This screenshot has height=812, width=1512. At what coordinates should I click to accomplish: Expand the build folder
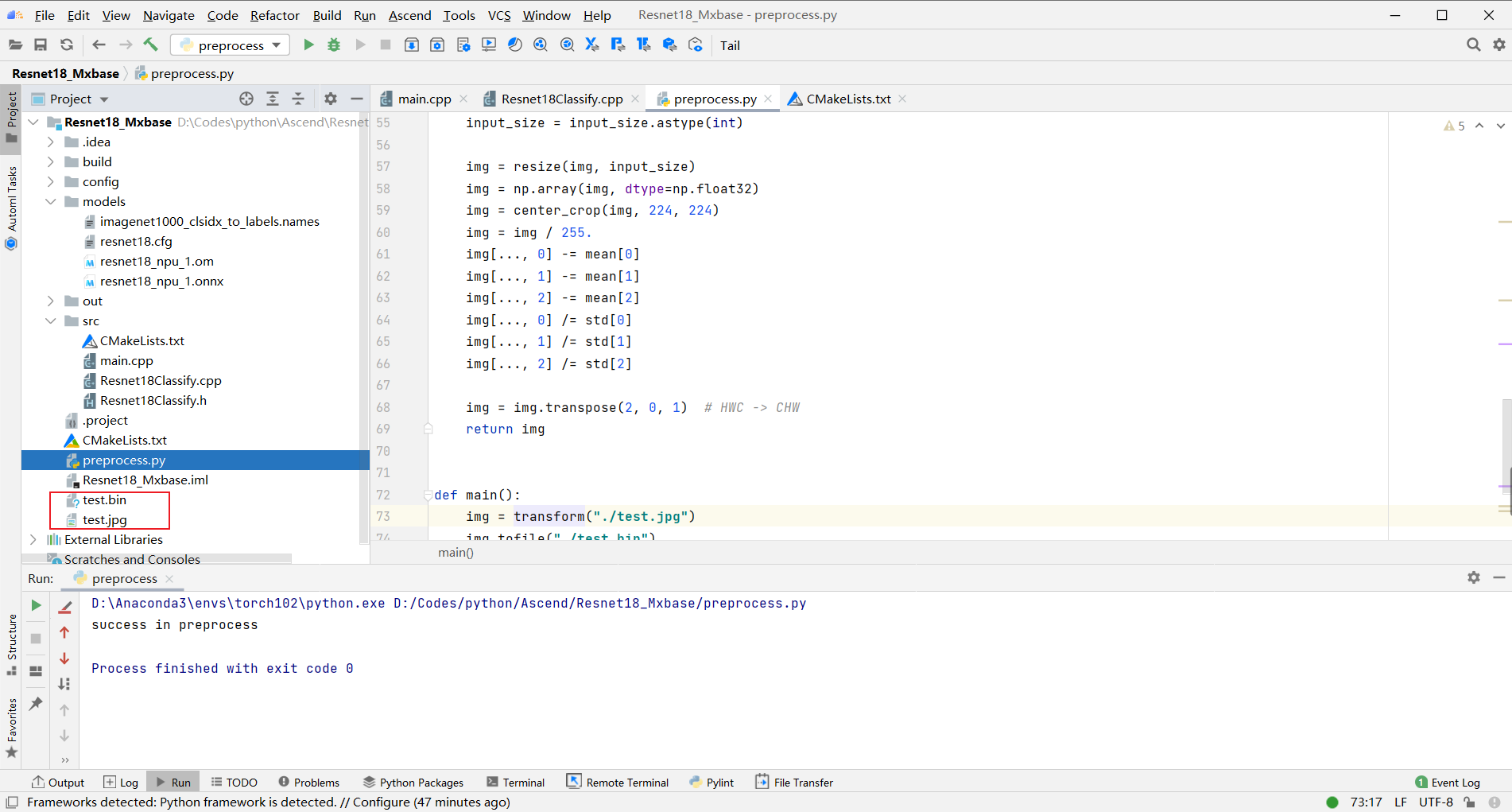click(x=51, y=161)
